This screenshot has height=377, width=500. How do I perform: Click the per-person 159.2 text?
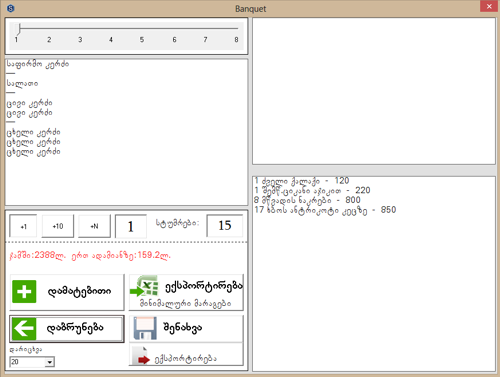pyautogui.click(x=121, y=256)
